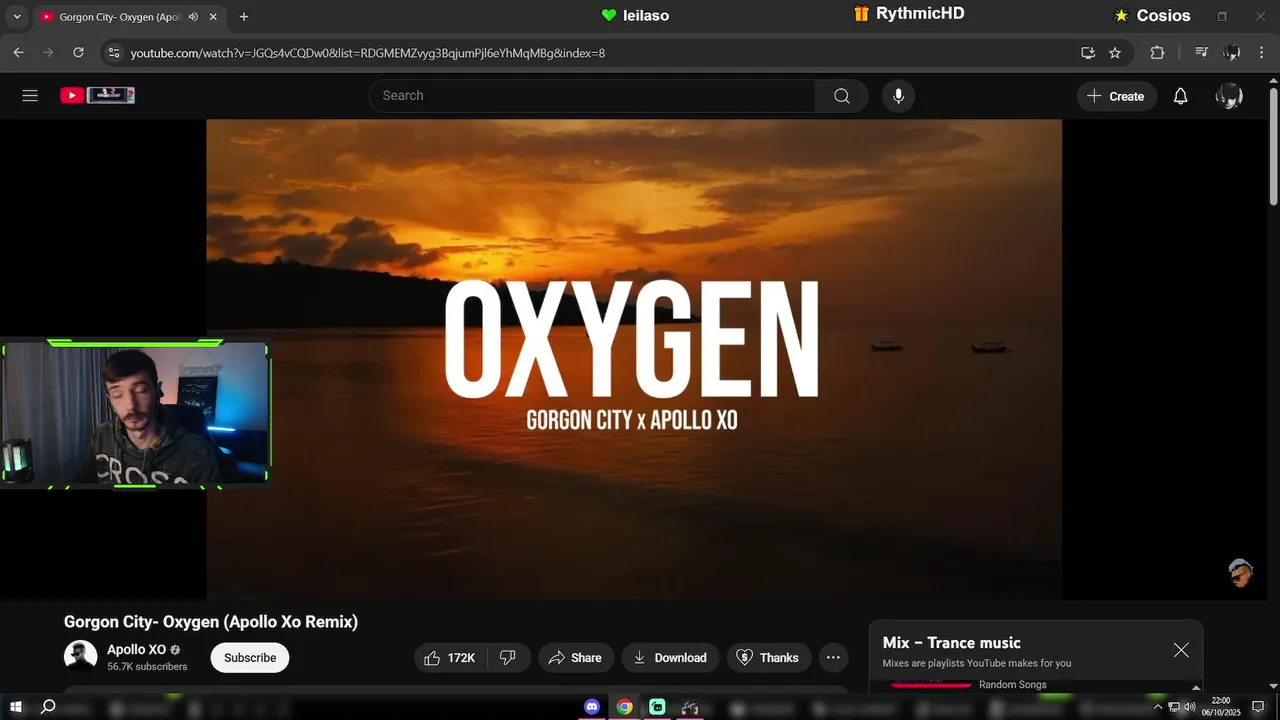Open Windows taskbar search
Screen dimensions: 1280x720
click(x=47, y=707)
